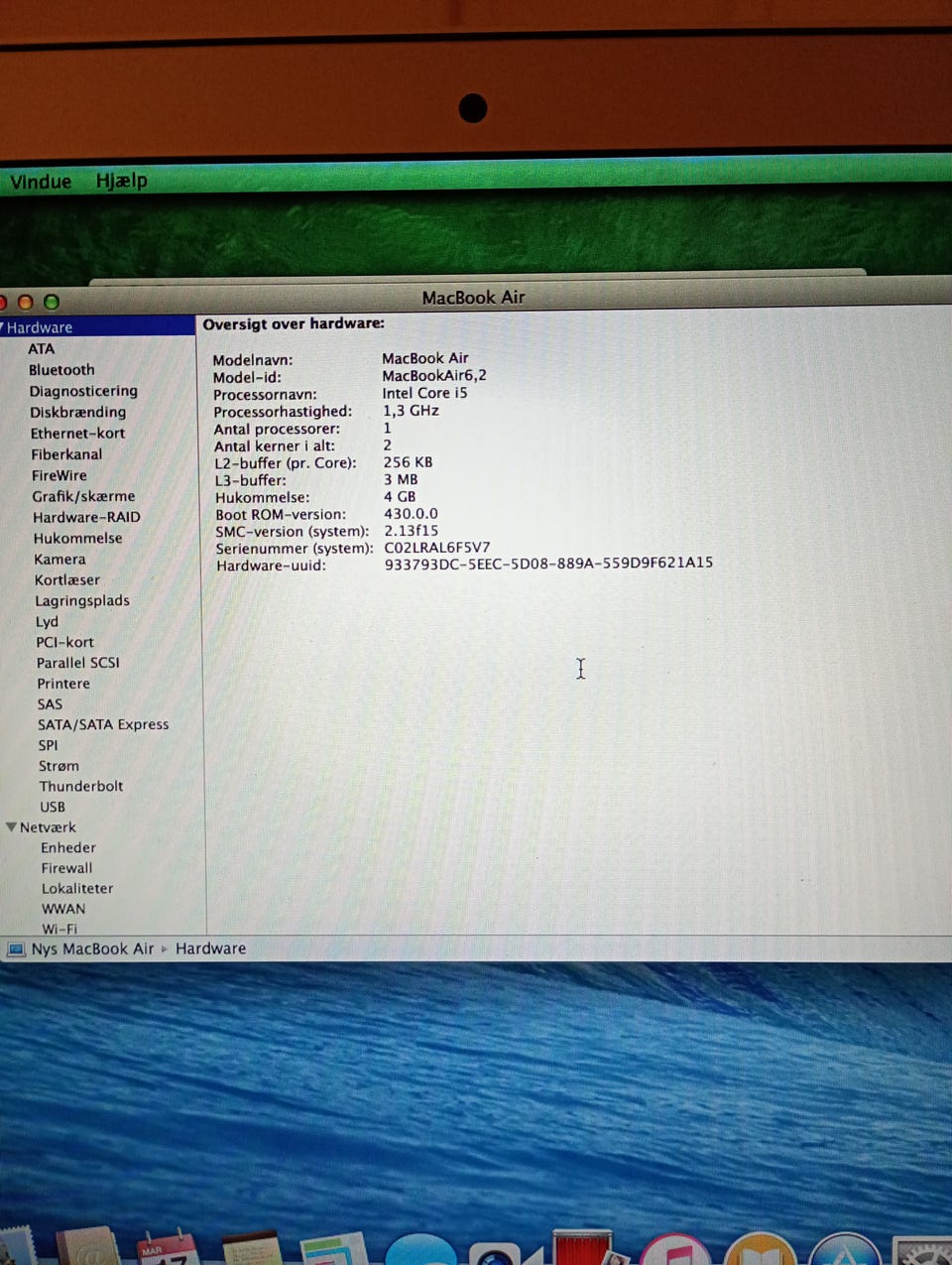Launch iTunes from the dock
Viewport: 952px width, 1265px height.
pos(674,1250)
